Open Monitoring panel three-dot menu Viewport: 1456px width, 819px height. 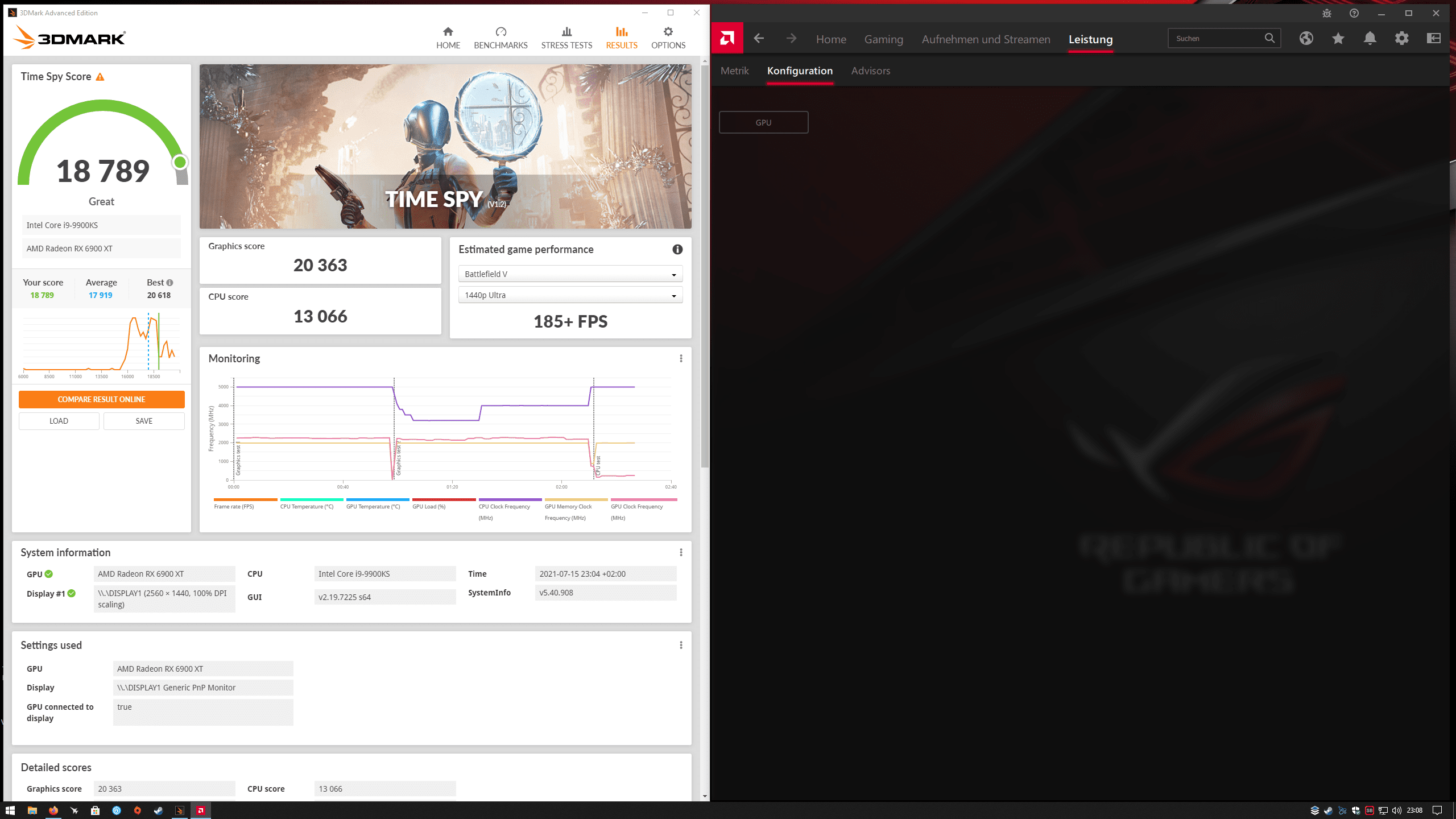[x=680, y=358]
